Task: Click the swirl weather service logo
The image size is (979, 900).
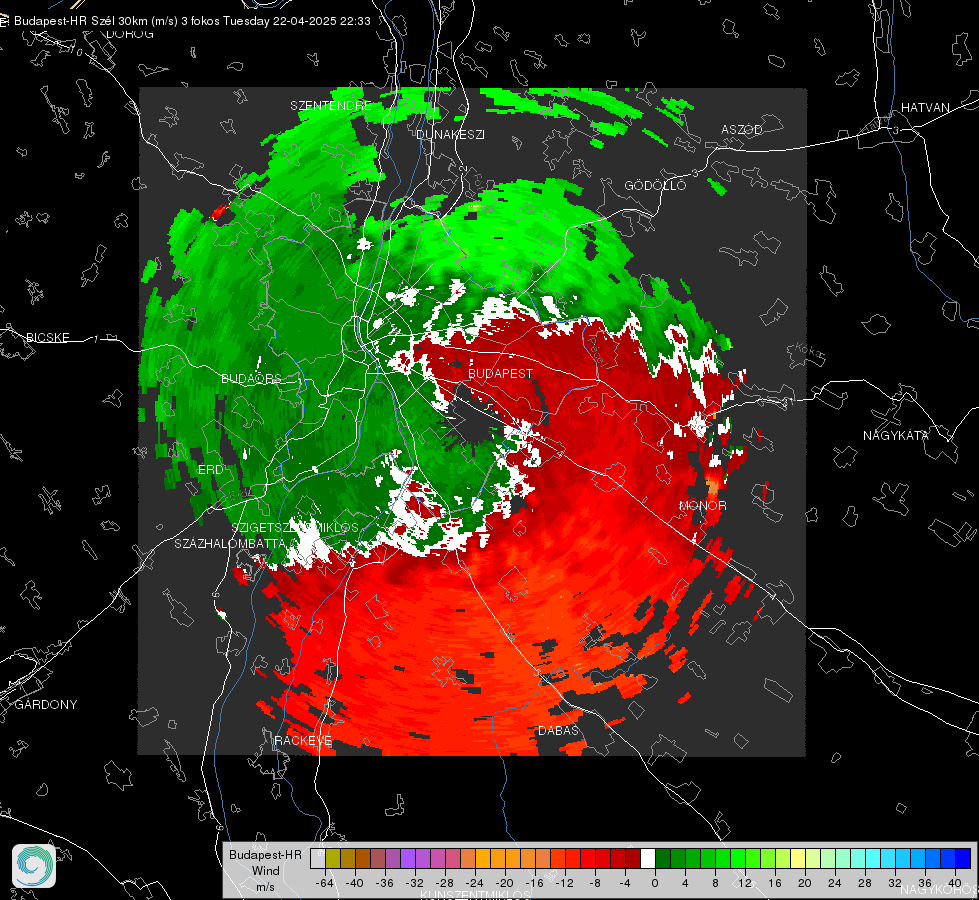Action: 34,866
